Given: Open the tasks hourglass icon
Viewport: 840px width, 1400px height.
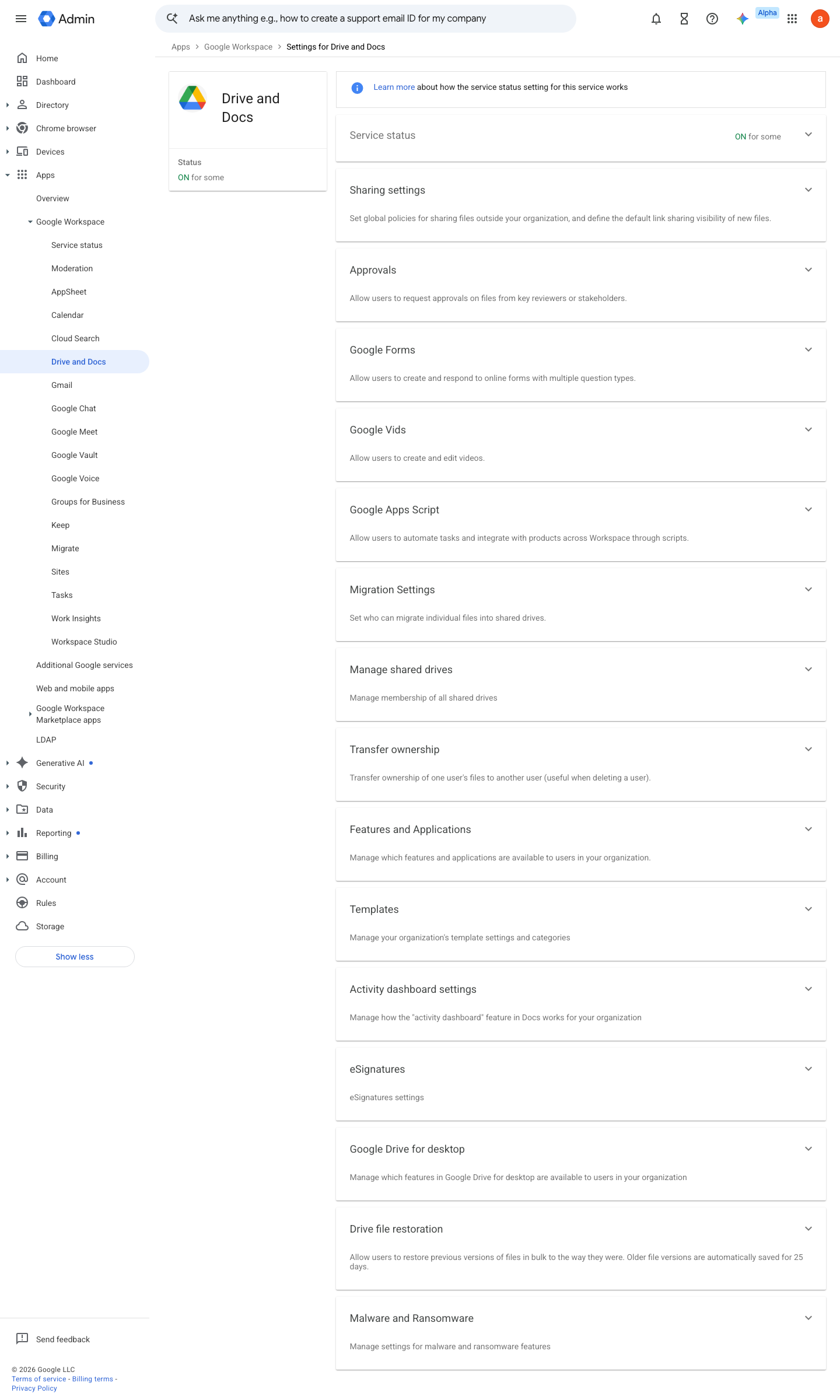Looking at the screenshot, I should 684,19.
